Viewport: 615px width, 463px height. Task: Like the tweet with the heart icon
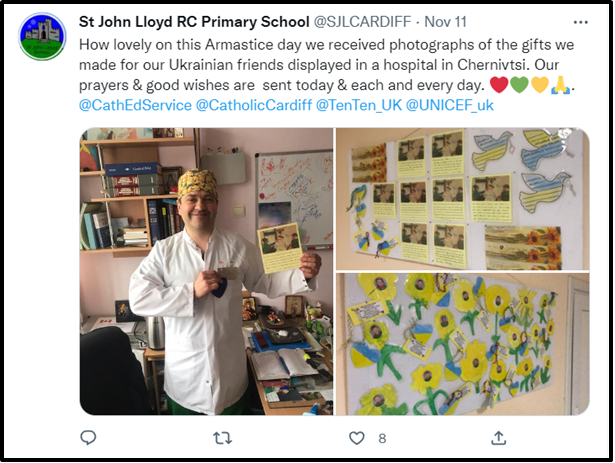click(x=357, y=438)
